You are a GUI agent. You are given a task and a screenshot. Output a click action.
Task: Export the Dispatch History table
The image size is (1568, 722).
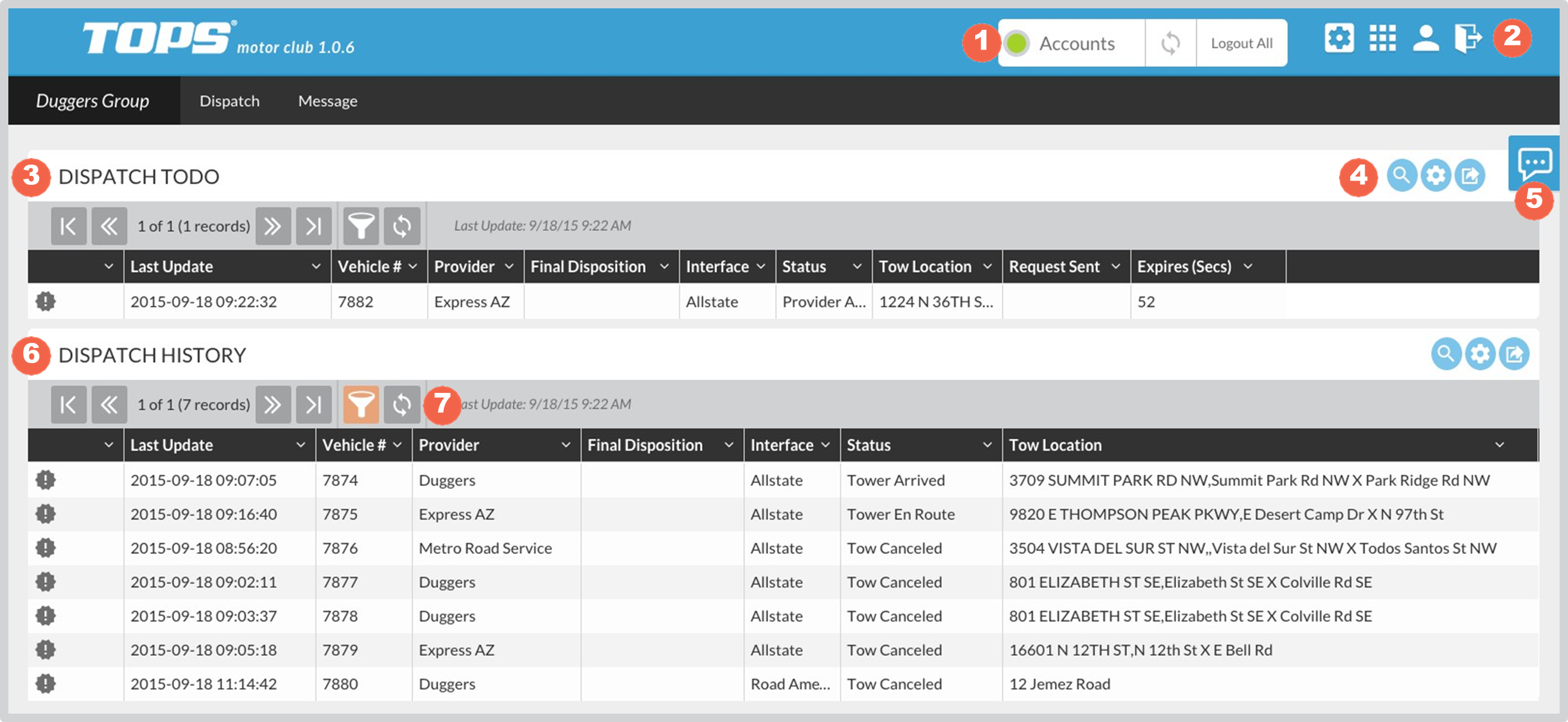click(1514, 354)
